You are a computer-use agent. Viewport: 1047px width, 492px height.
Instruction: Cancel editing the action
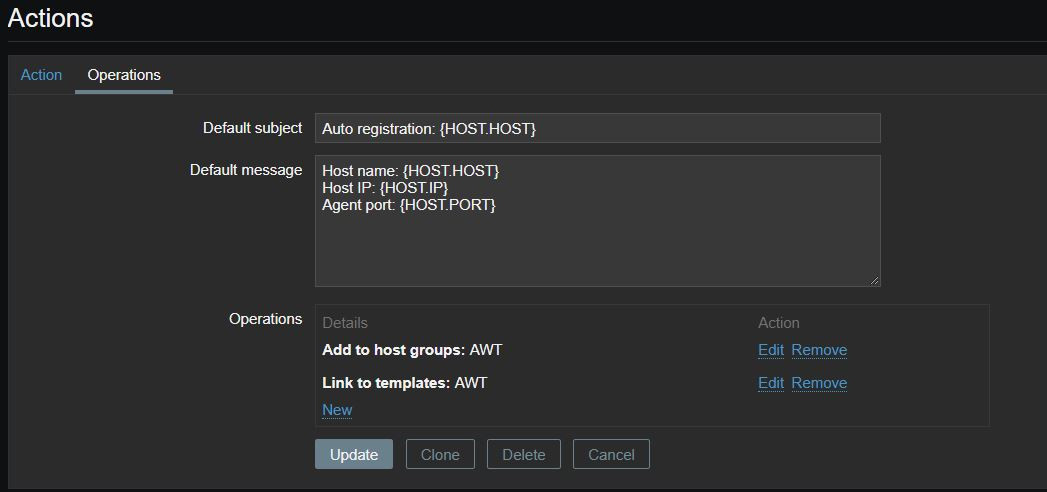pyautogui.click(x=611, y=454)
